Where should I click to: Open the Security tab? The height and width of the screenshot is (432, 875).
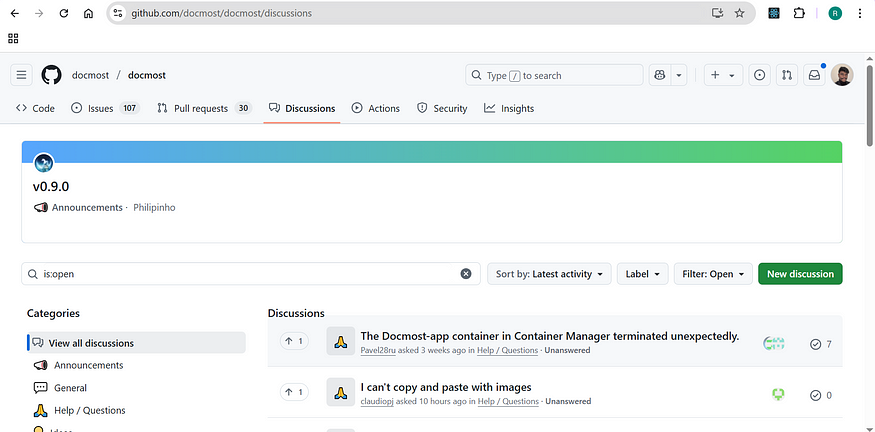(442, 108)
